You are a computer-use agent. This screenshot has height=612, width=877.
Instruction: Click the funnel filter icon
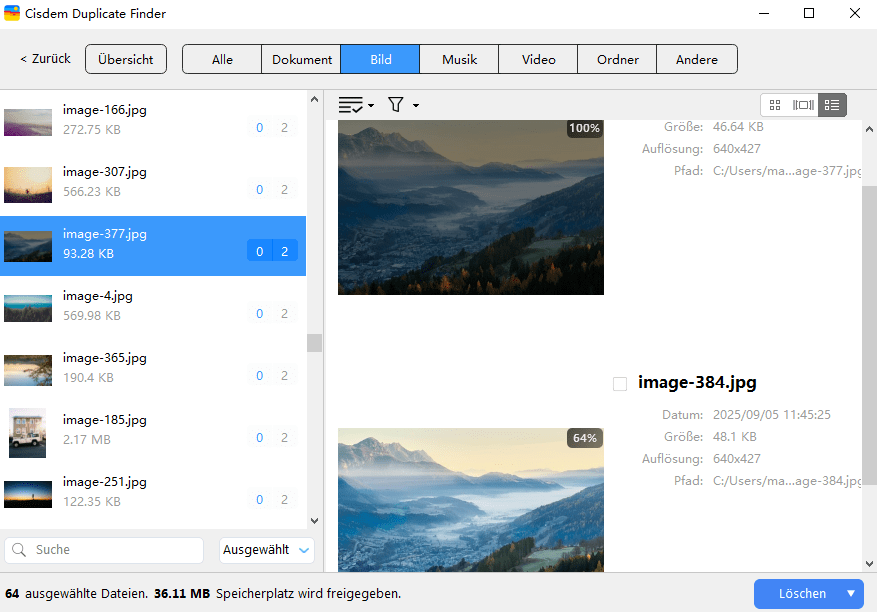coord(396,105)
